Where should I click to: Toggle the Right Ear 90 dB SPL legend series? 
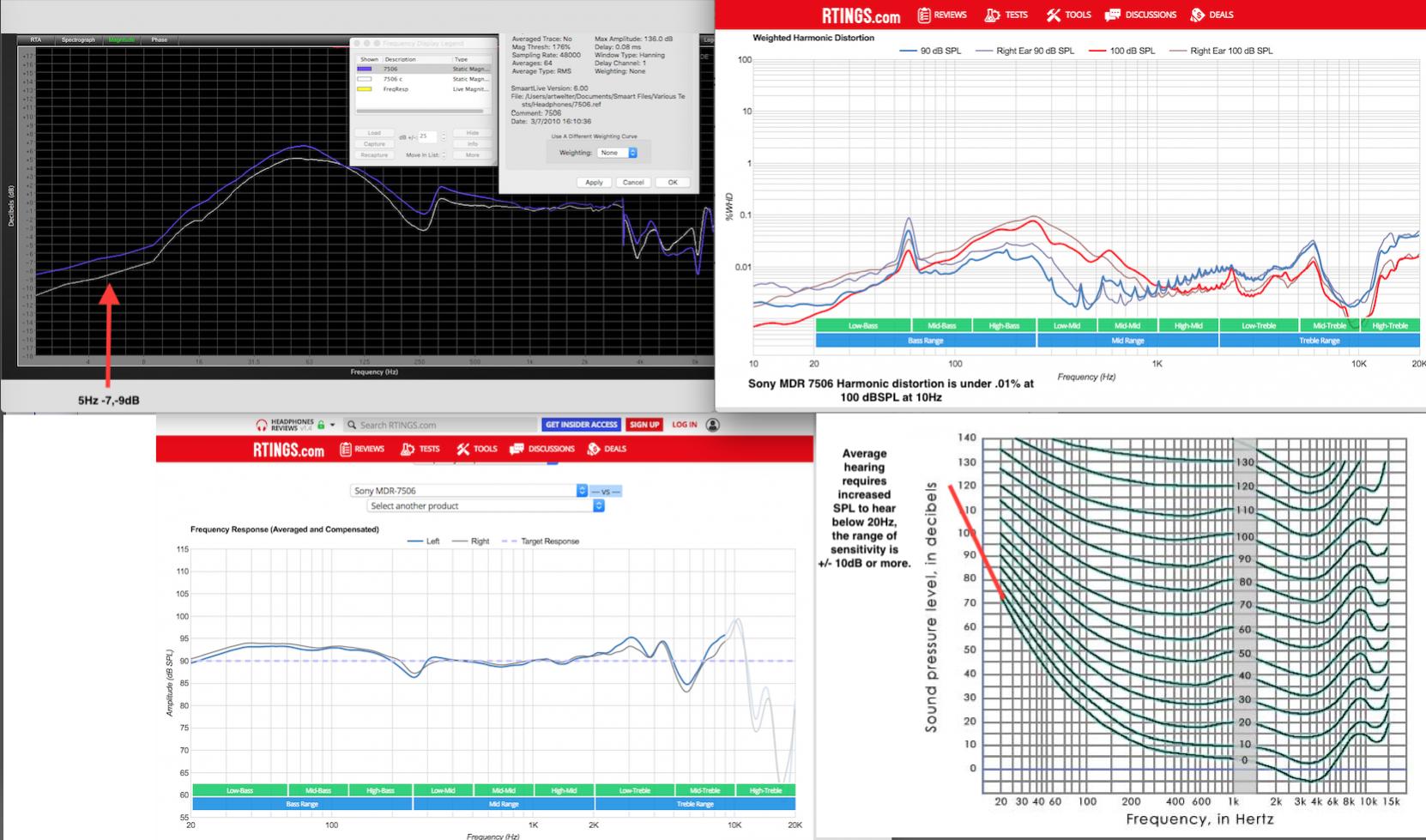1024,51
